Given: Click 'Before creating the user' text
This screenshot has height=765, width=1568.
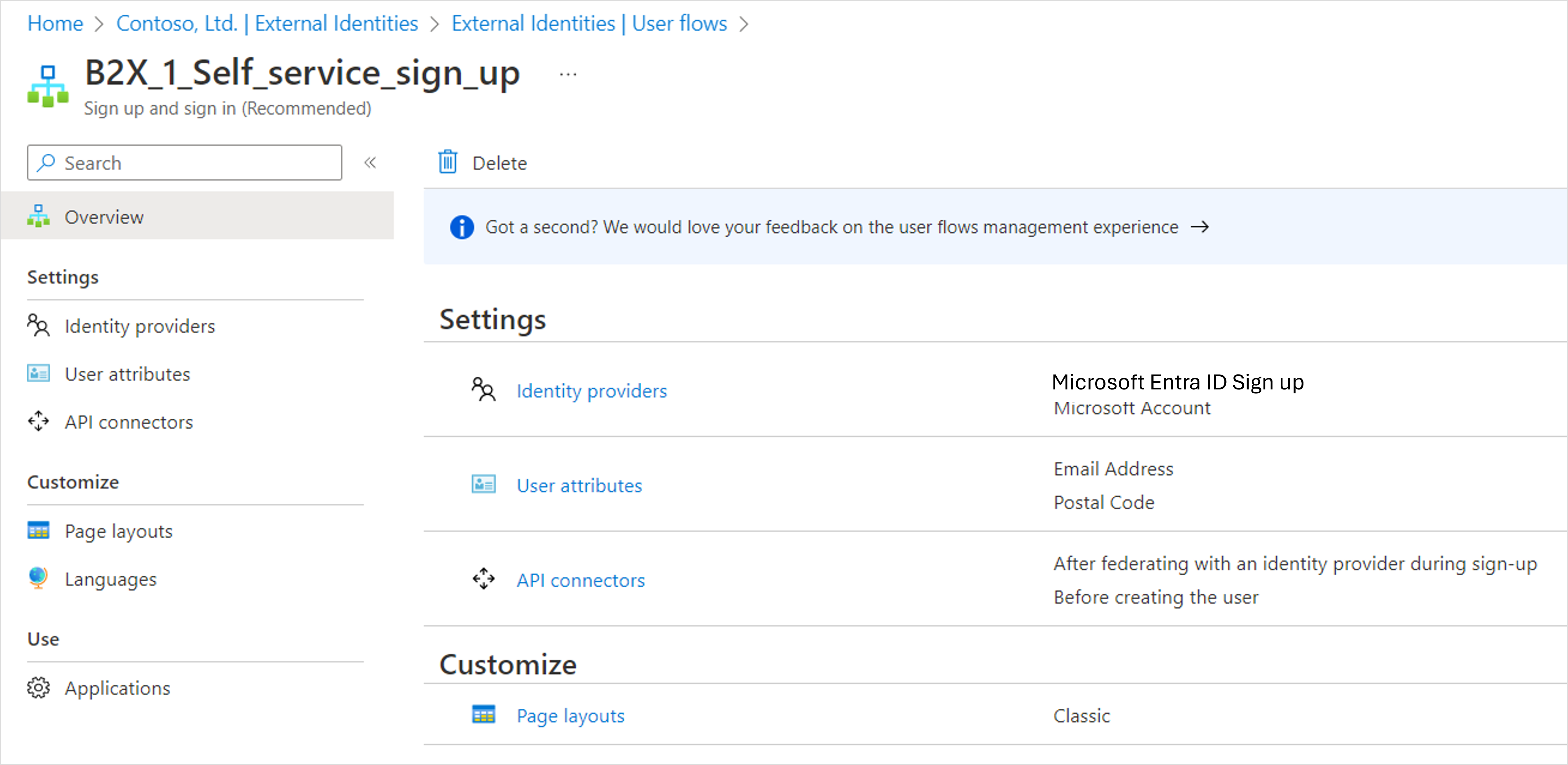Looking at the screenshot, I should pyautogui.click(x=1155, y=597).
